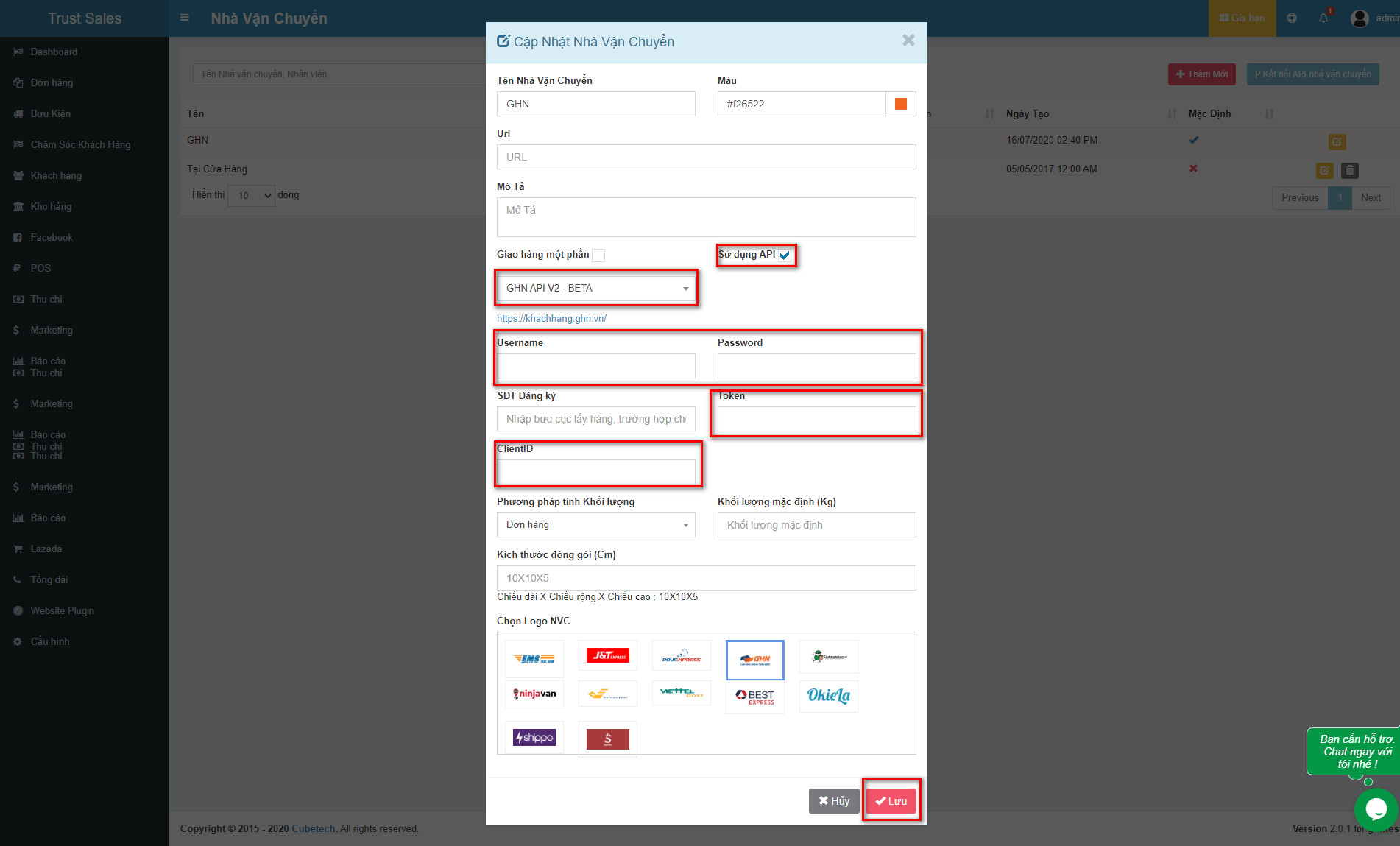The image size is (1400, 846).
Task: Open Bưu Kiện sidebar item
Action: (50, 113)
